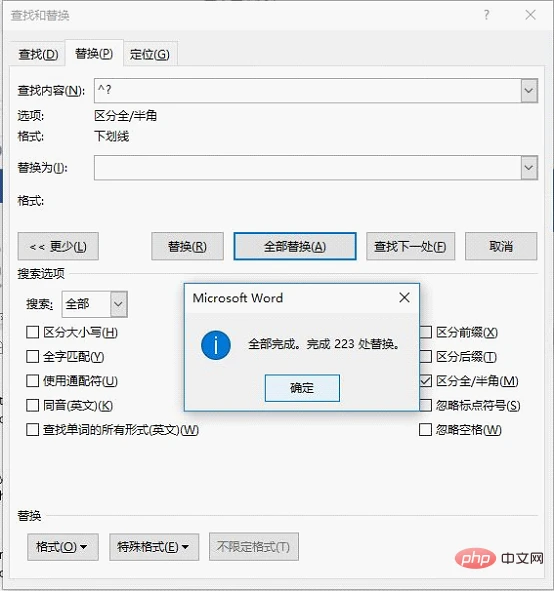This screenshot has height=591, width=554.
Task: Open the 格式(O) dropdown button
Action: click(x=63, y=547)
